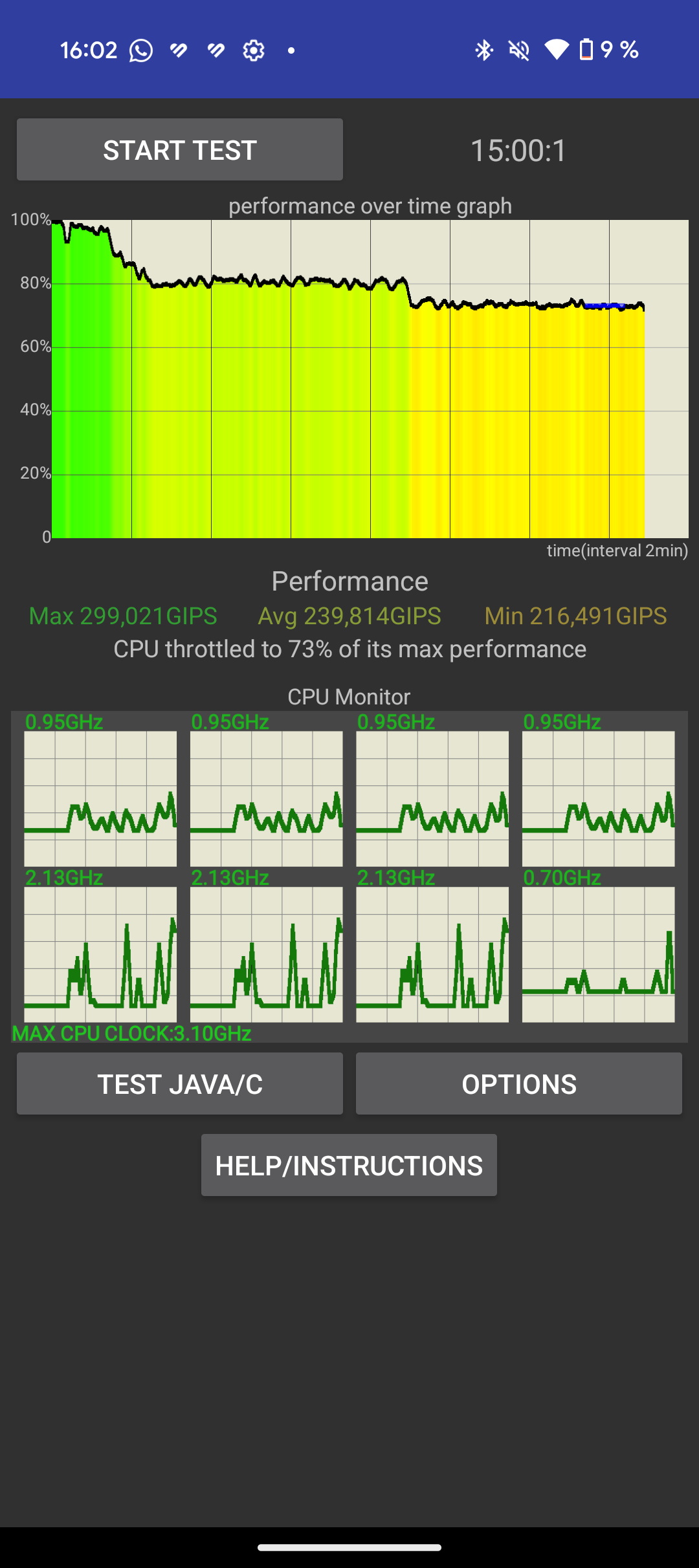The width and height of the screenshot is (699, 1568).
Task: Tap the first double-check notification icon
Action: 179,50
